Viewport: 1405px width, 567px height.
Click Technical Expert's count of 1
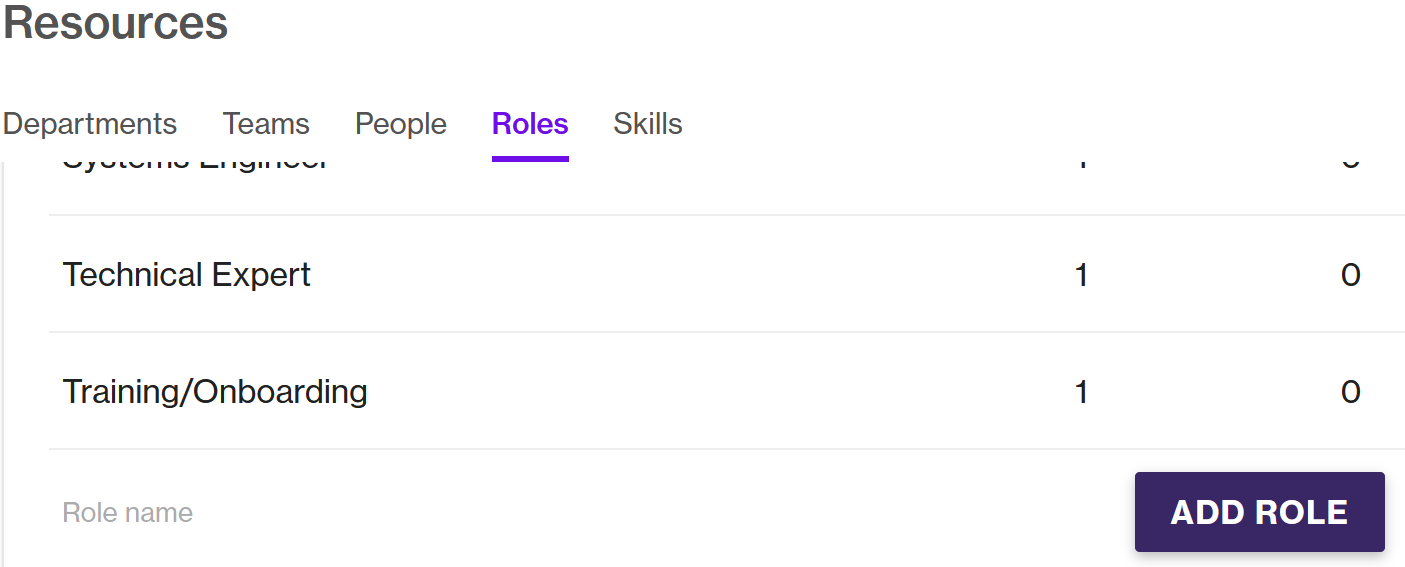(x=1081, y=275)
